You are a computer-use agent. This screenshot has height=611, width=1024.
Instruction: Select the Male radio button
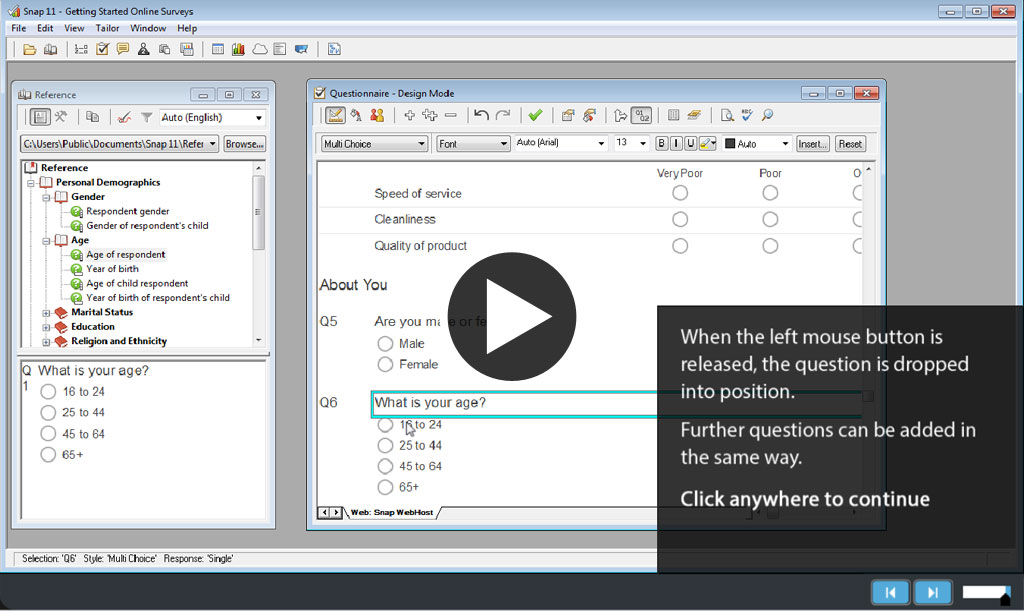[385, 343]
